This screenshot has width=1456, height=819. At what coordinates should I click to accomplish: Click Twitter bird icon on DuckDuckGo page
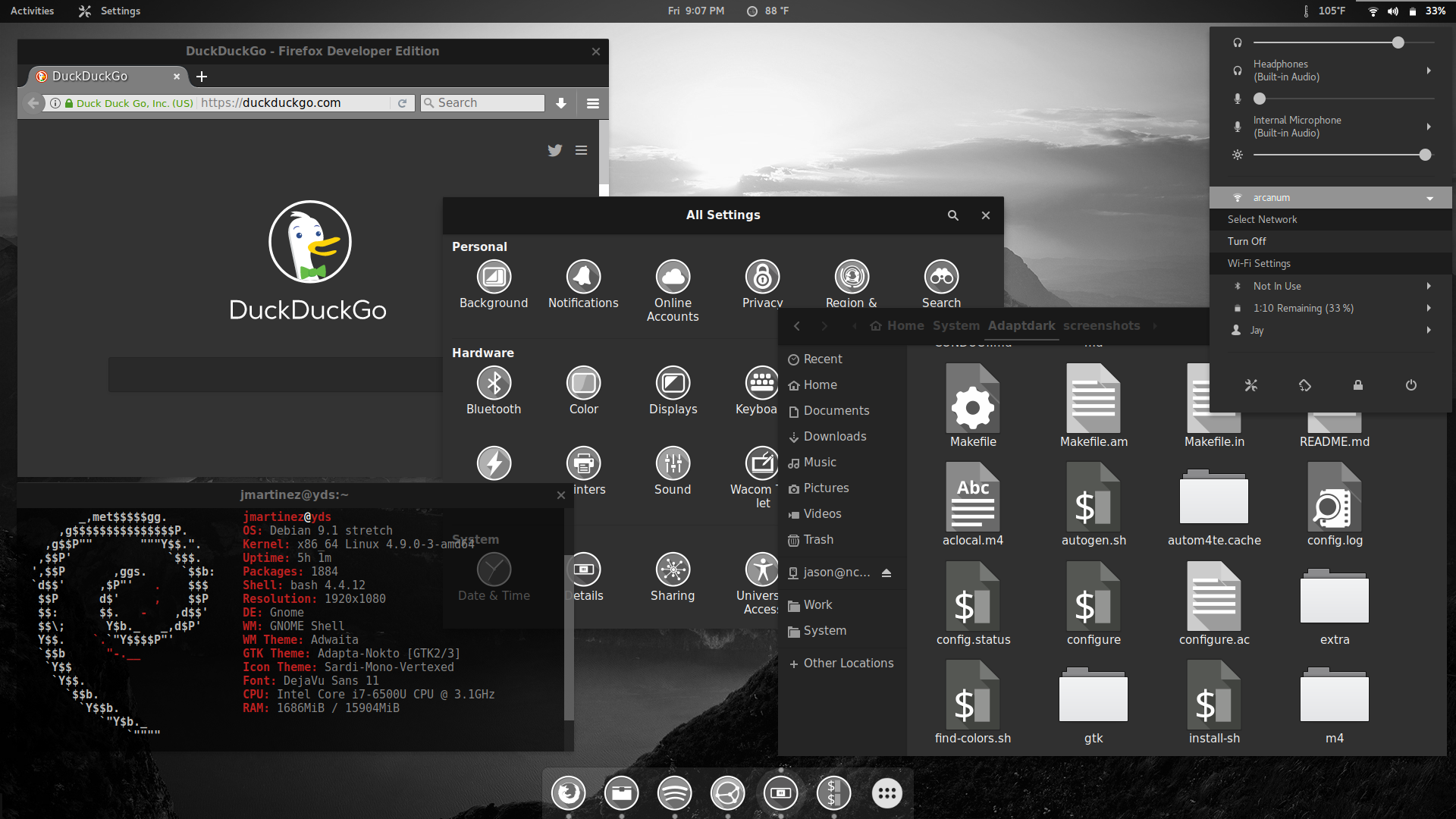(555, 150)
